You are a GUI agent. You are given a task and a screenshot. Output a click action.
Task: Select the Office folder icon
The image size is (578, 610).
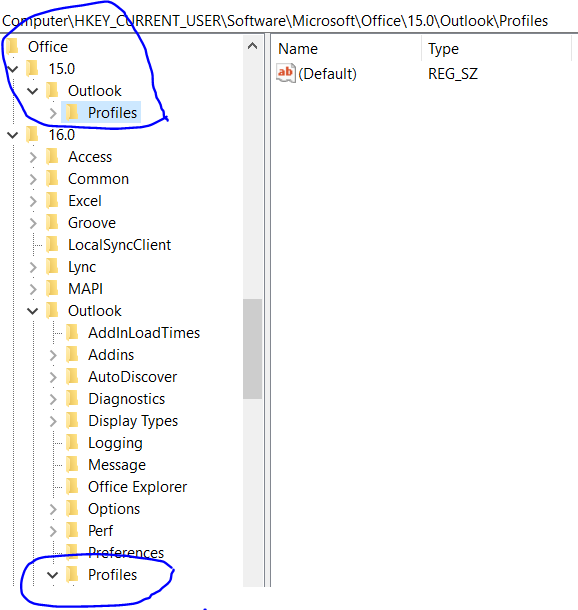pos(13,47)
